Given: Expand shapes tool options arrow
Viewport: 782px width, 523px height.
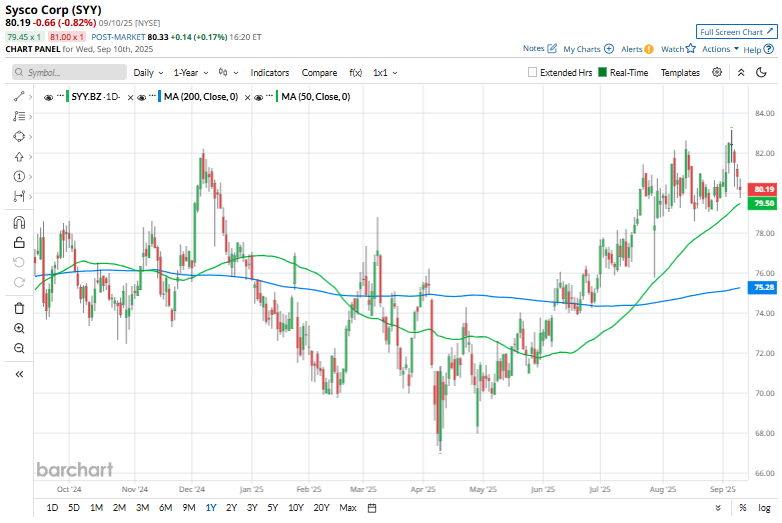Looking at the screenshot, I should click(30, 136).
